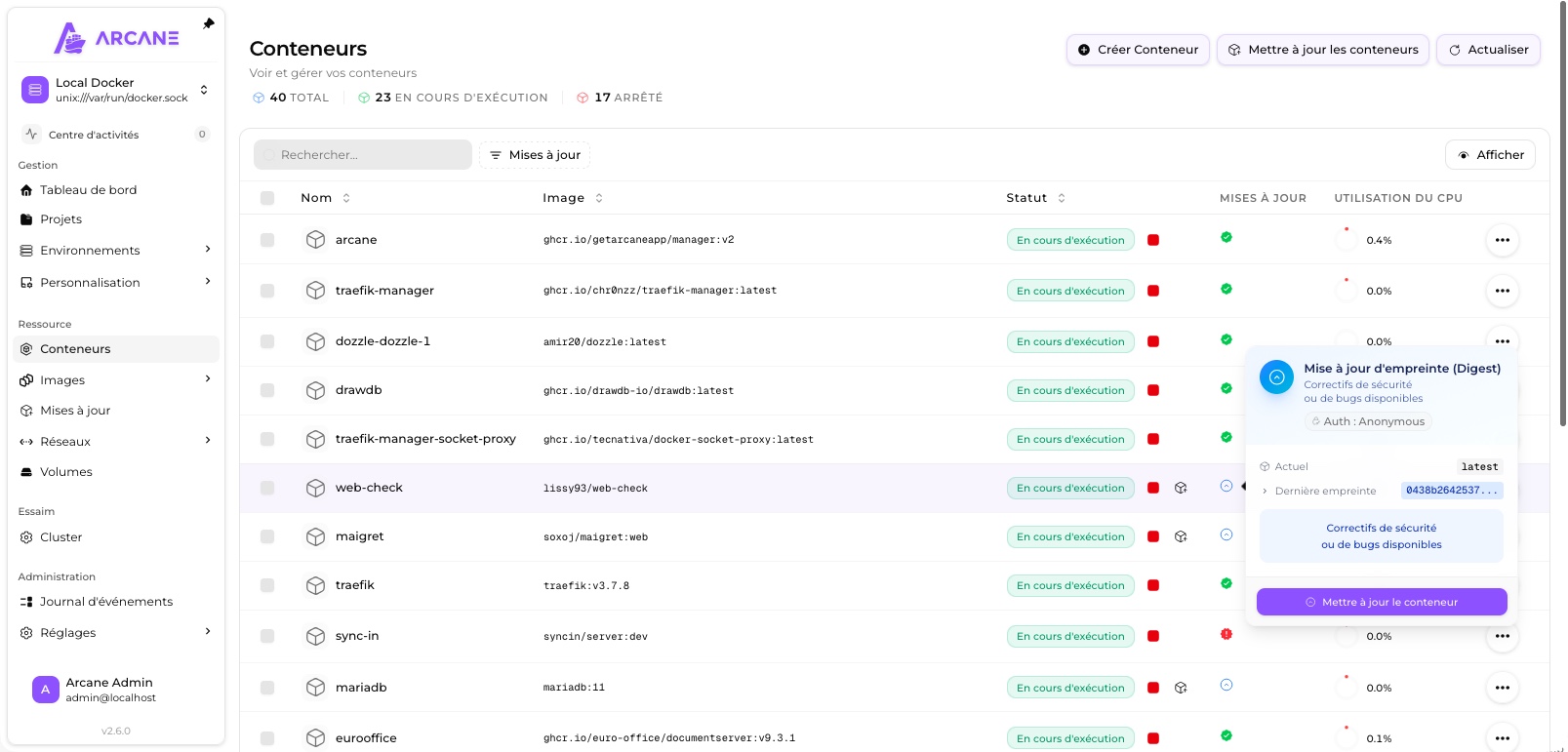Check the drawdb row checkbox

267,390
